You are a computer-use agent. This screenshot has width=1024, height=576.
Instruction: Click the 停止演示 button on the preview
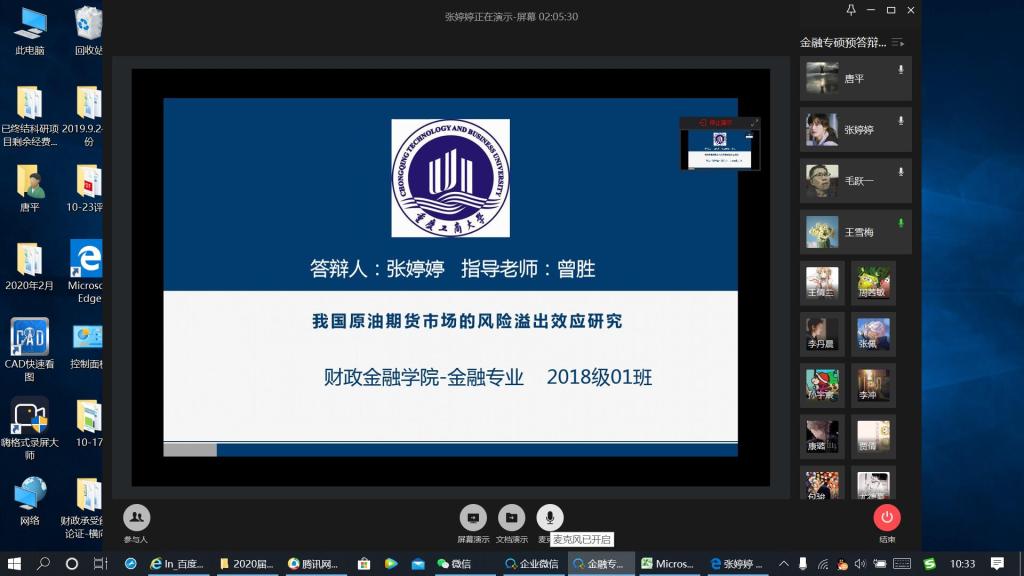click(716, 123)
